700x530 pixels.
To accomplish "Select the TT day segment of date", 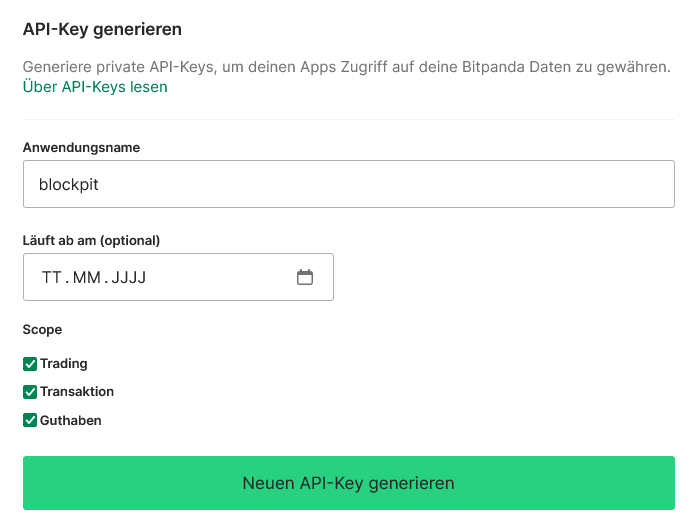I will pos(51,278).
